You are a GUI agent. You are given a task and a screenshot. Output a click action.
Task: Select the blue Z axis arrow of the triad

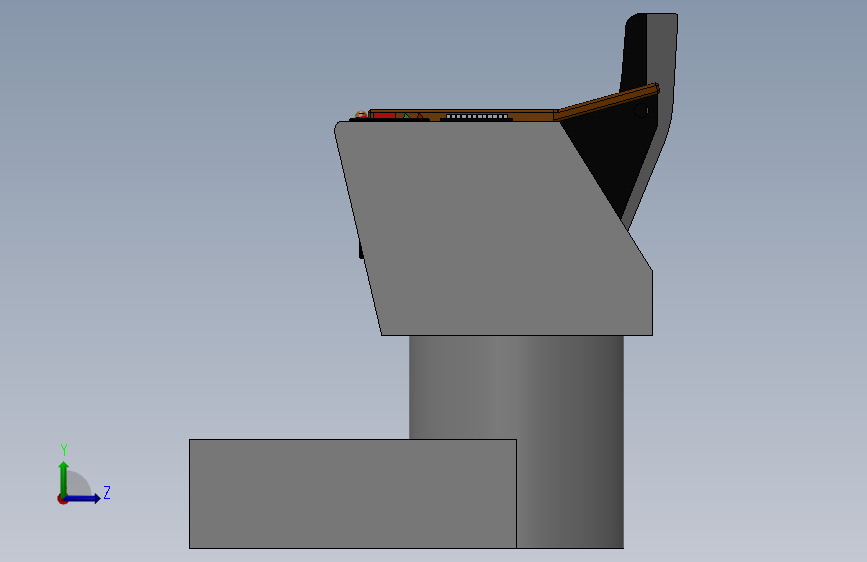[x=82, y=498]
